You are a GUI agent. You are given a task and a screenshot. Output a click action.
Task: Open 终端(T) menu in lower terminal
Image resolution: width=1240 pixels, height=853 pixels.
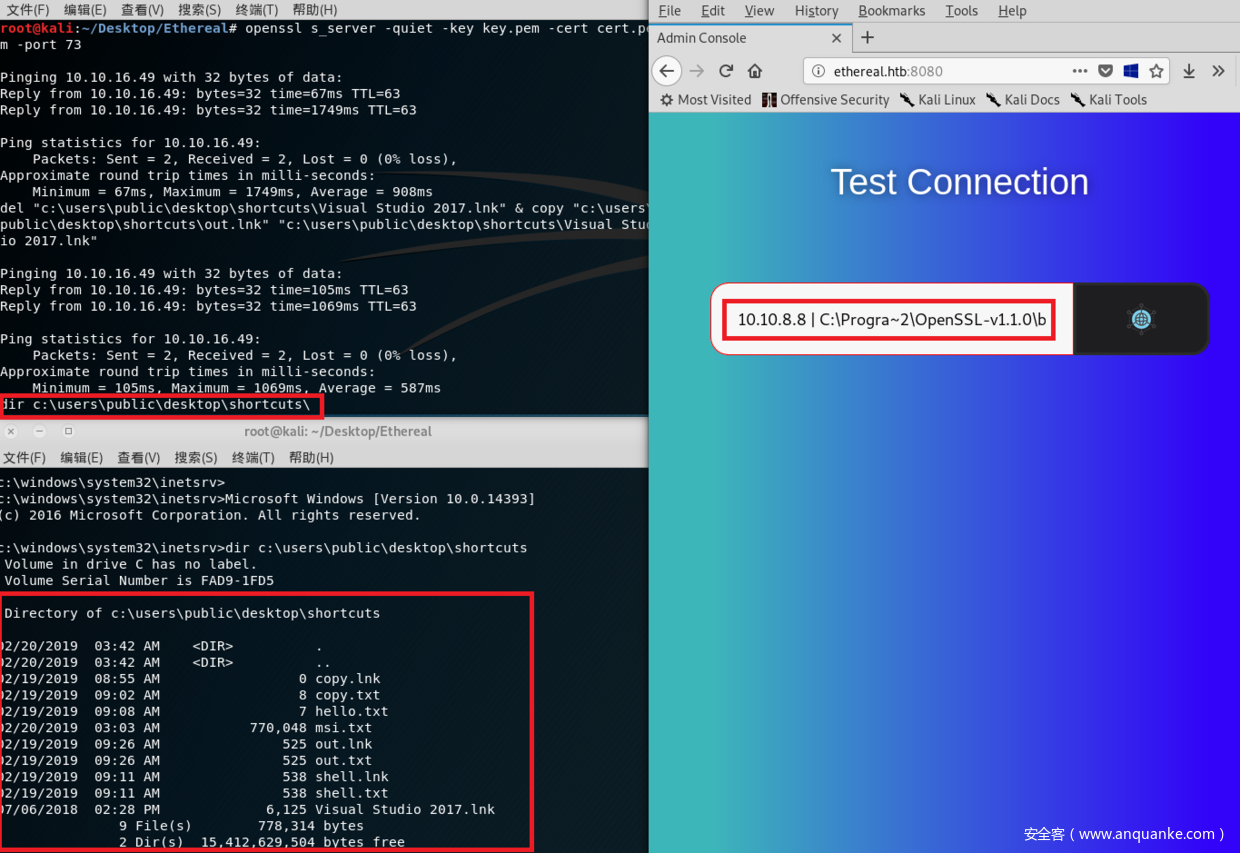[x=253, y=457]
